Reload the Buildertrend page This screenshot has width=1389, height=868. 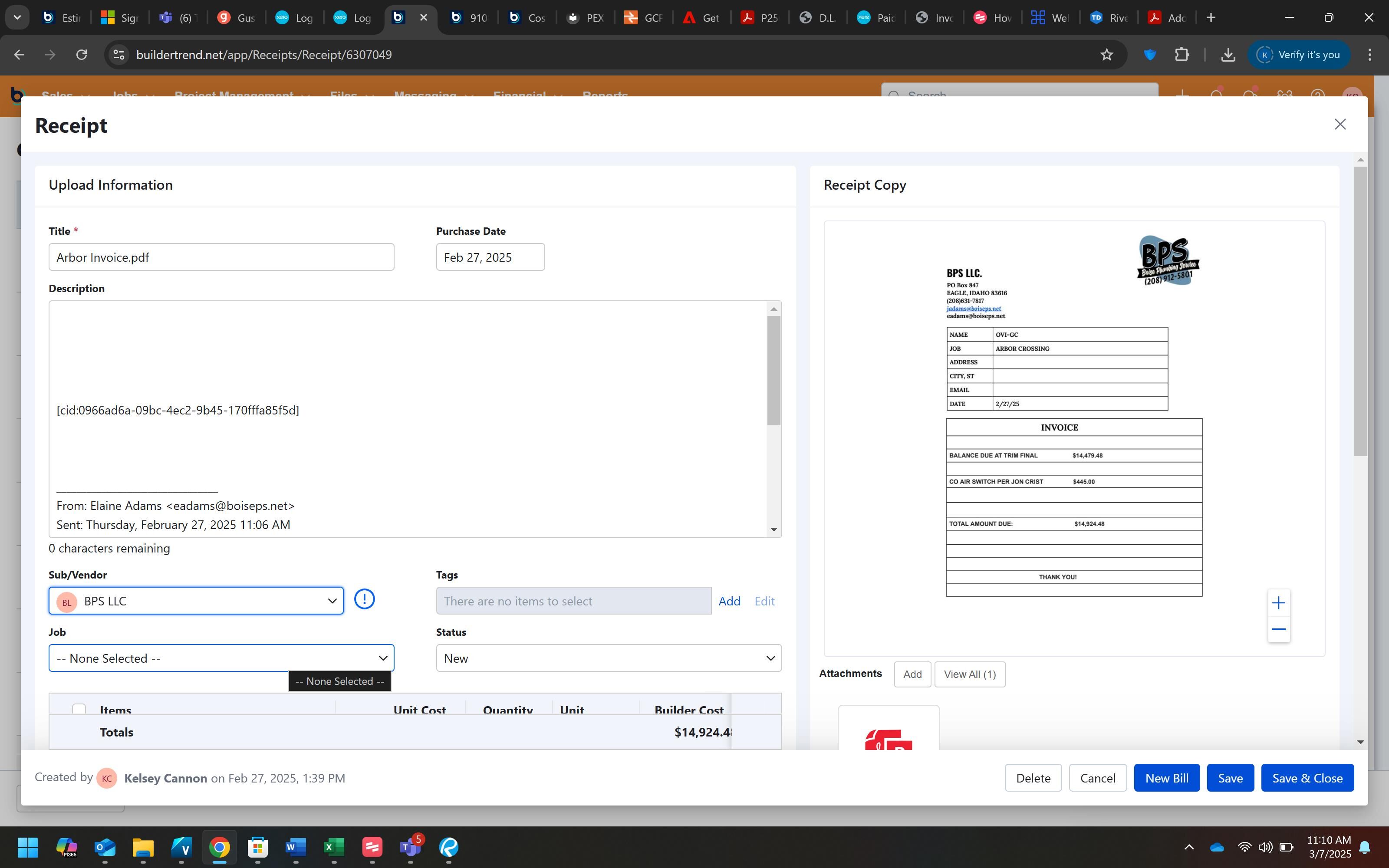tap(82, 55)
